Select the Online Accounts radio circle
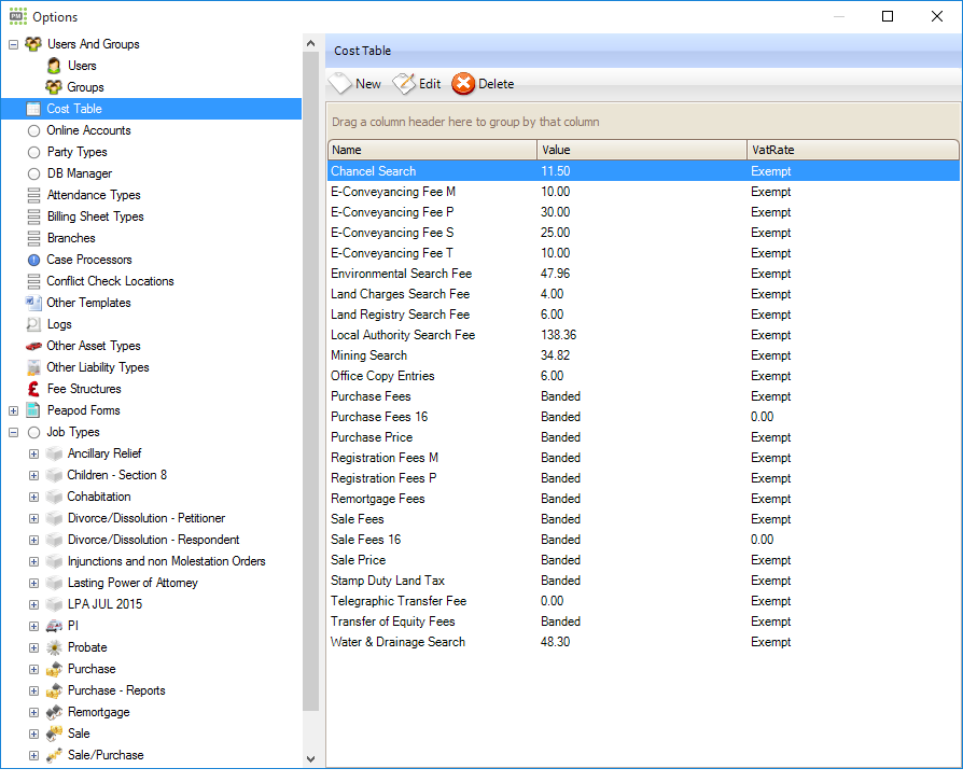The image size is (963, 771). (x=34, y=131)
